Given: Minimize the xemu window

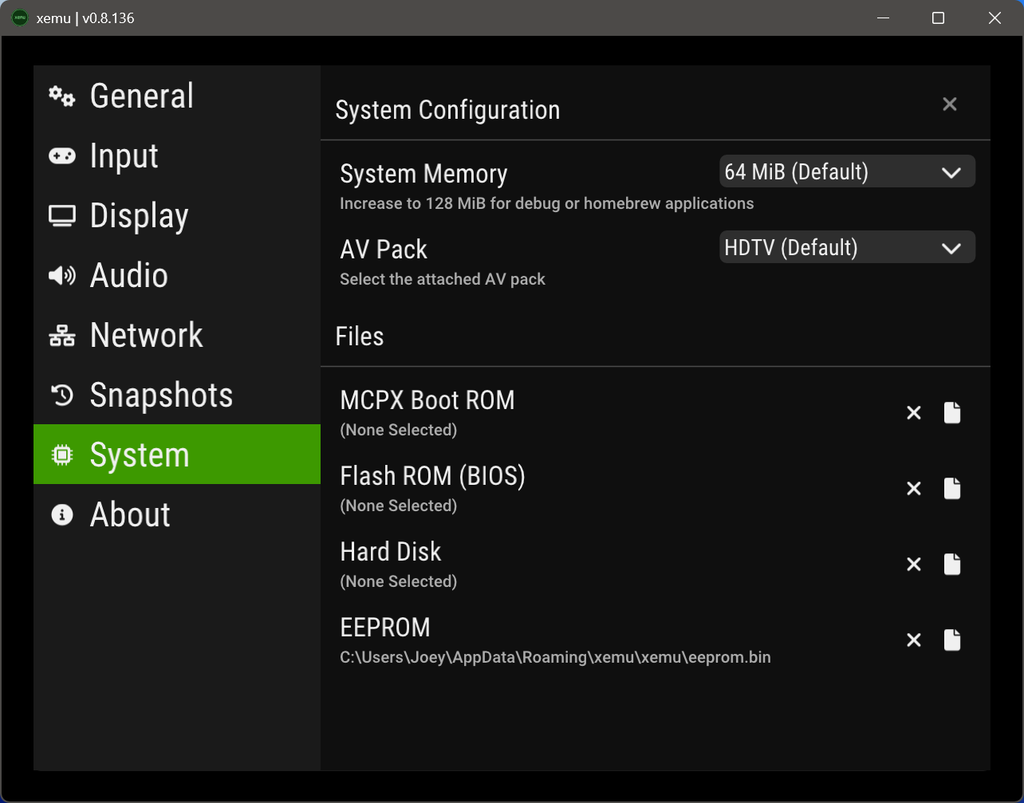Looking at the screenshot, I should coord(883,18).
